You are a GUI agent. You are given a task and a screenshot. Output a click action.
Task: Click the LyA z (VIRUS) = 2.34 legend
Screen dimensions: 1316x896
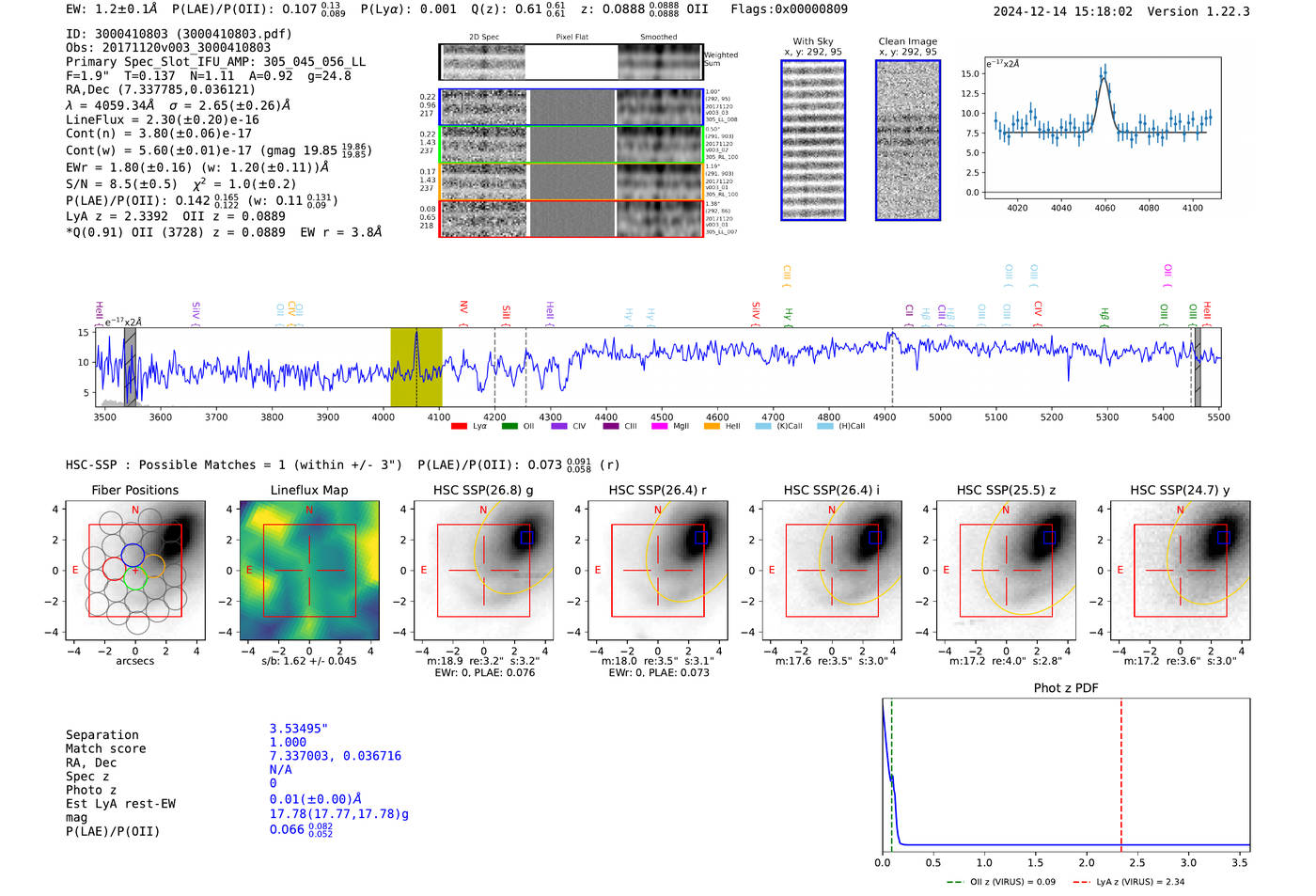click(x=1128, y=882)
